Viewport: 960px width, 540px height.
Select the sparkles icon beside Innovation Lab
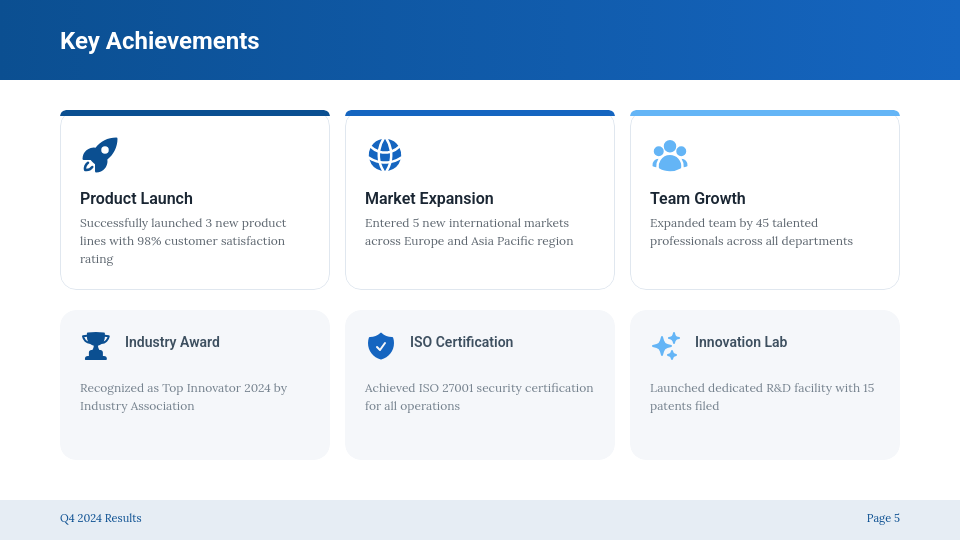point(666,346)
